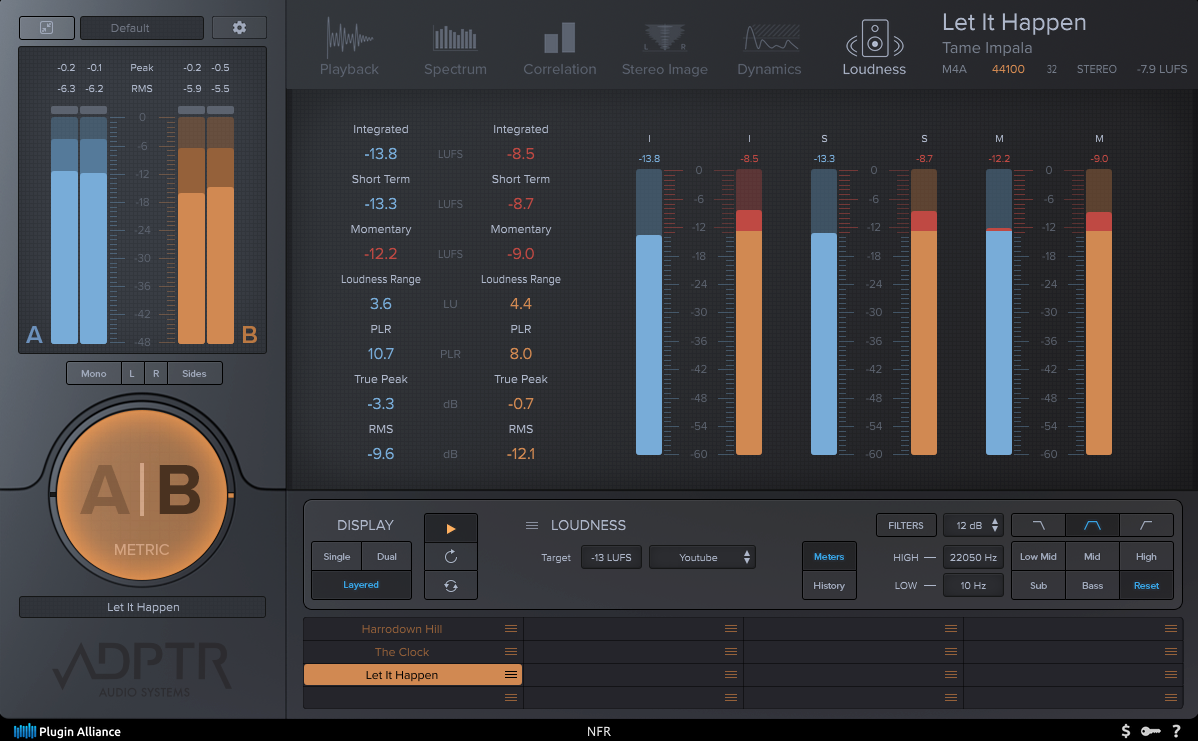Click the dollar sign store icon

coord(1125,731)
